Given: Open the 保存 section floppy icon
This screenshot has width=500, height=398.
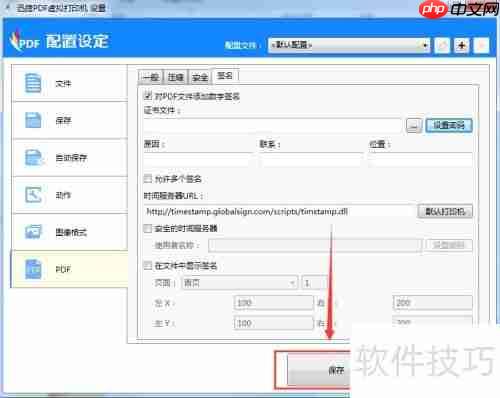Looking at the screenshot, I should click(33, 120).
